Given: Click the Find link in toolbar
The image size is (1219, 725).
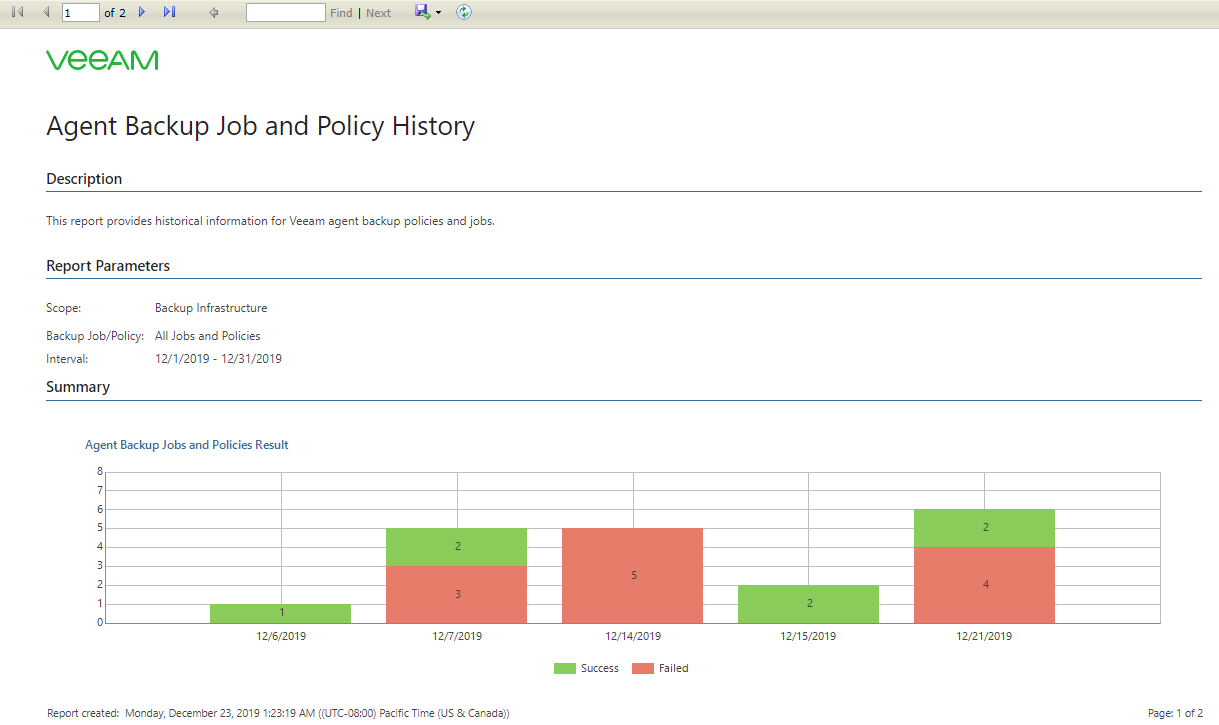Looking at the screenshot, I should coord(341,13).
